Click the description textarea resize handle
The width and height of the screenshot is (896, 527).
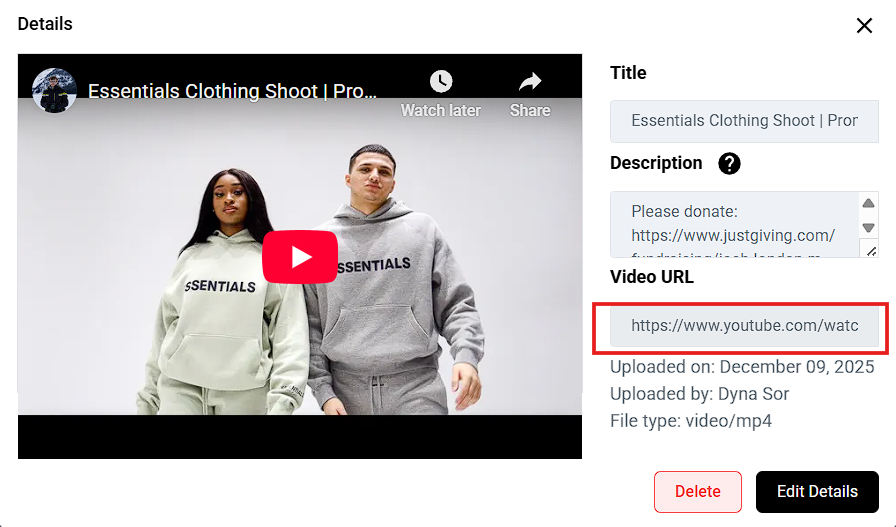(871, 251)
